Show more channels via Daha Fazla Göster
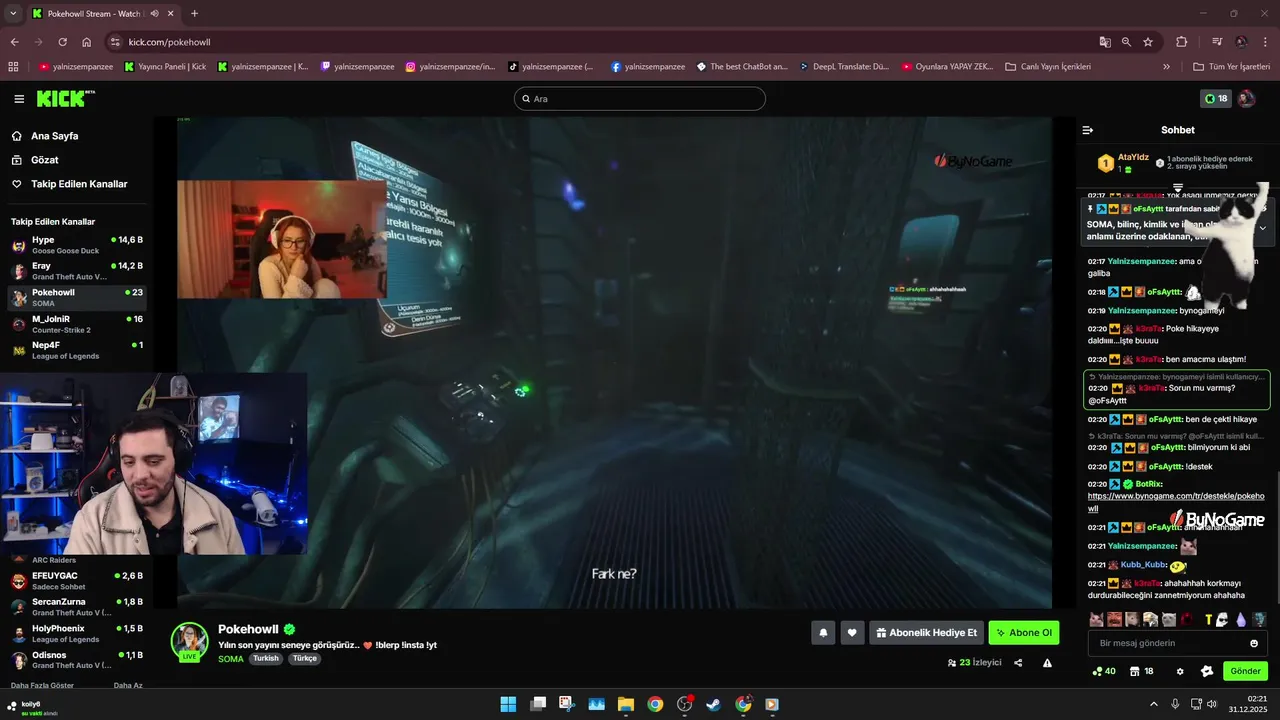Screen dimensions: 1280x720 point(42,685)
